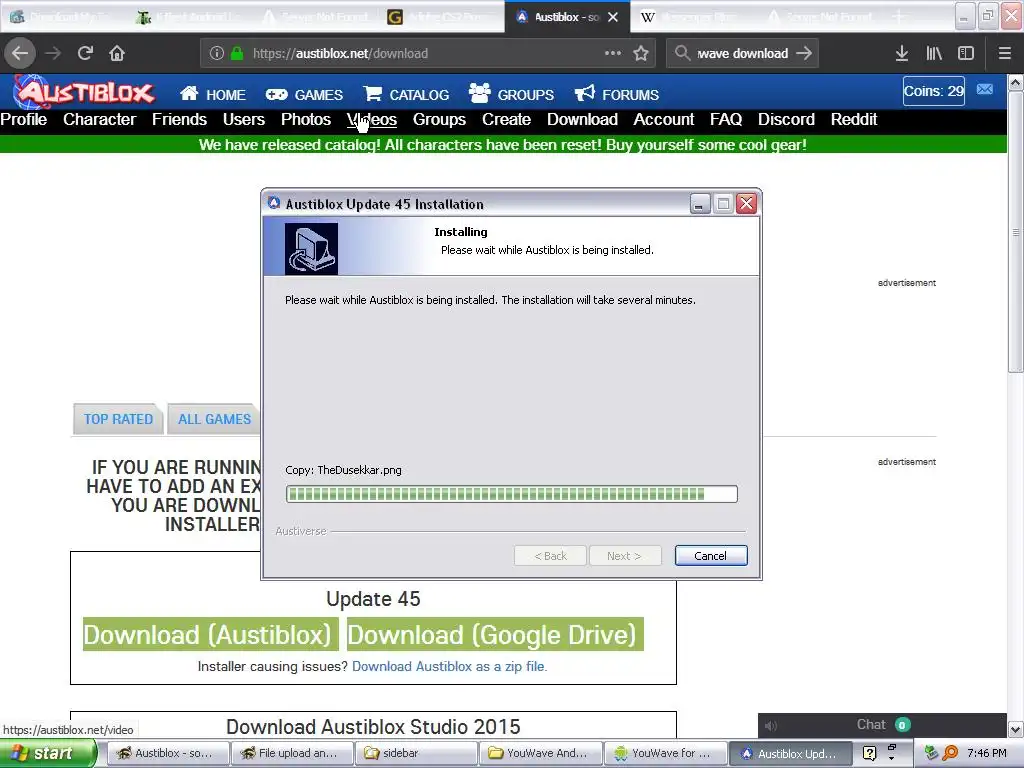Open 'Download Austiblox as a zip file' link
Image resolution: width=1024 pixels, height=768 pixels.
coord(449,666)
